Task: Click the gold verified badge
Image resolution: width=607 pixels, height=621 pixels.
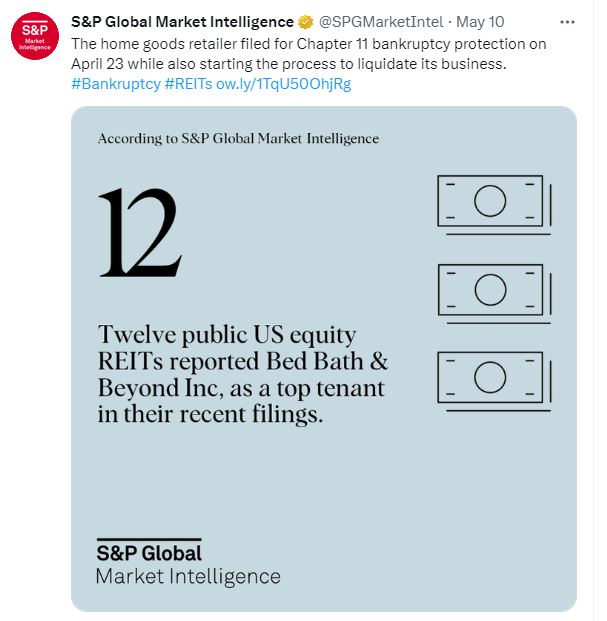Action: pos(306,22)
